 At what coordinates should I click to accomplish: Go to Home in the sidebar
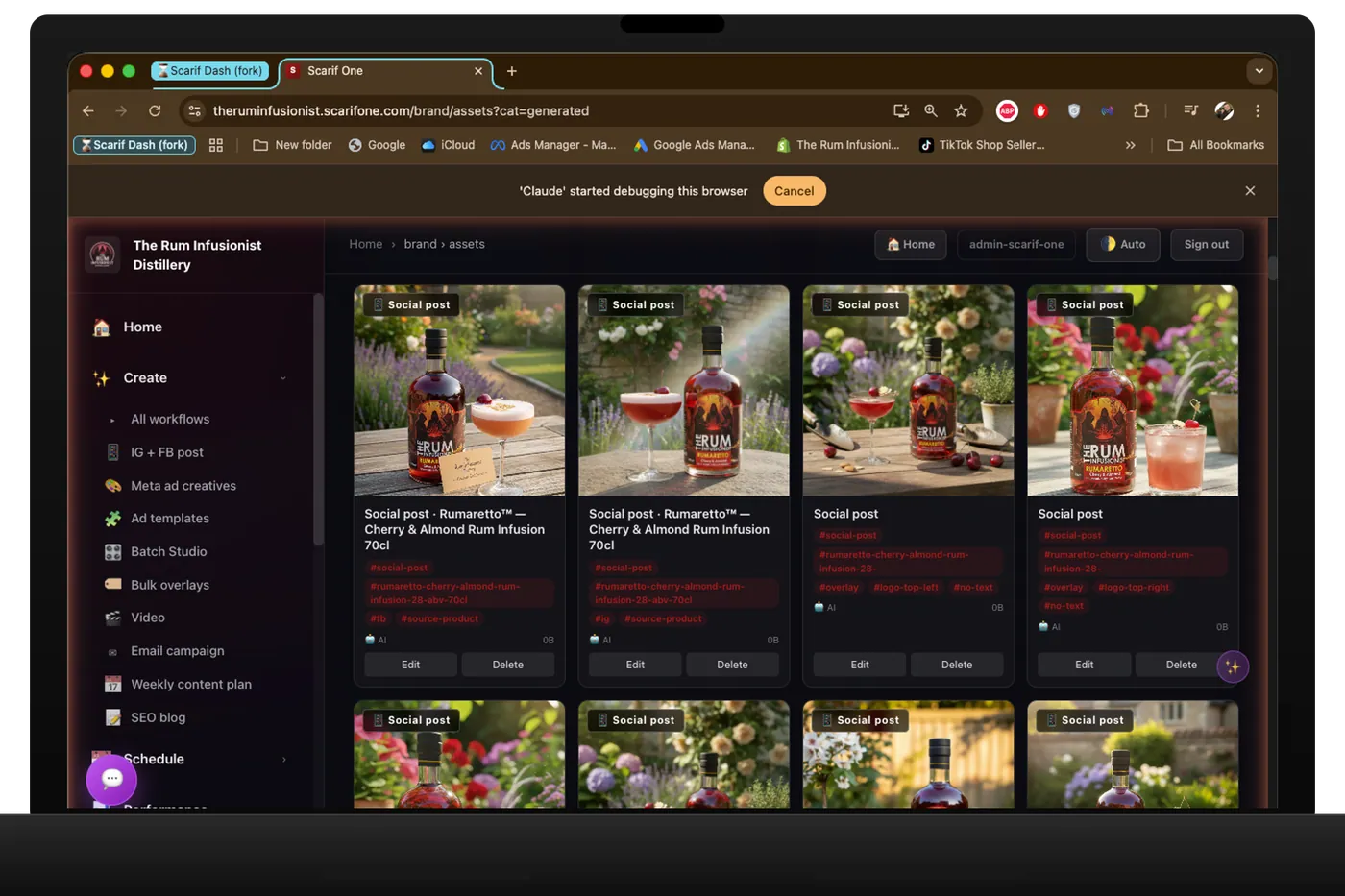pos(142,327)
